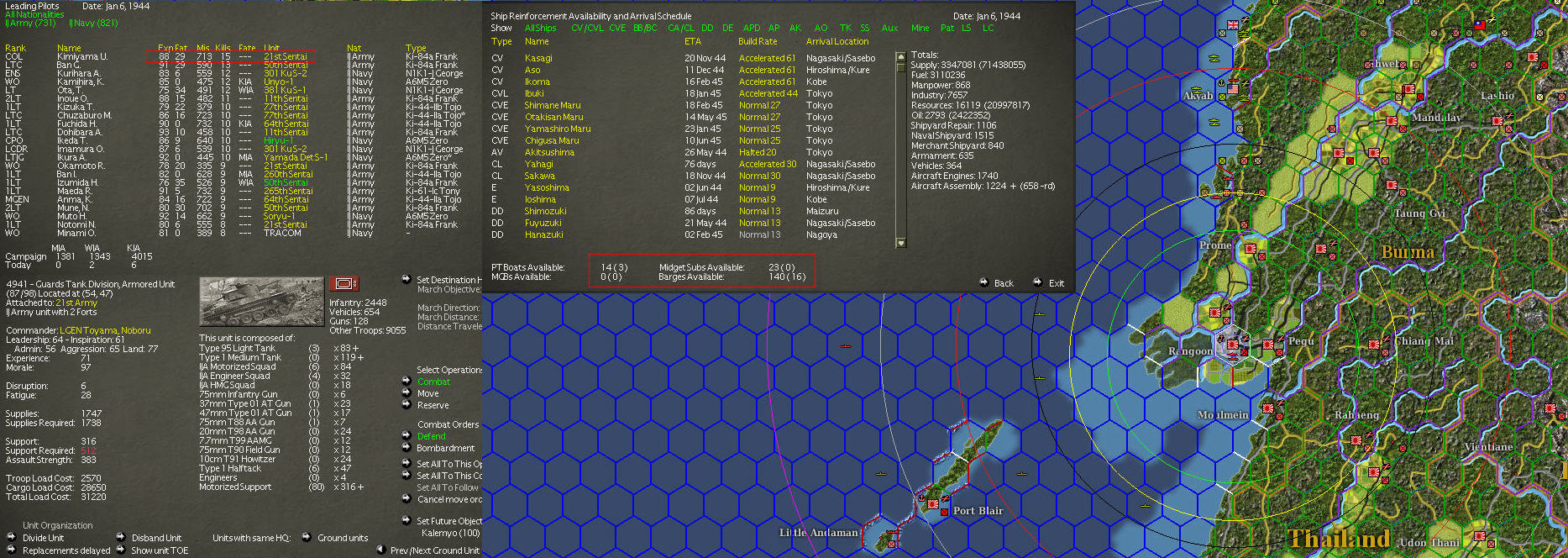Click the Japanese flag icon at Pegu
This screenshot has height=558, width=1568.
1267,345
